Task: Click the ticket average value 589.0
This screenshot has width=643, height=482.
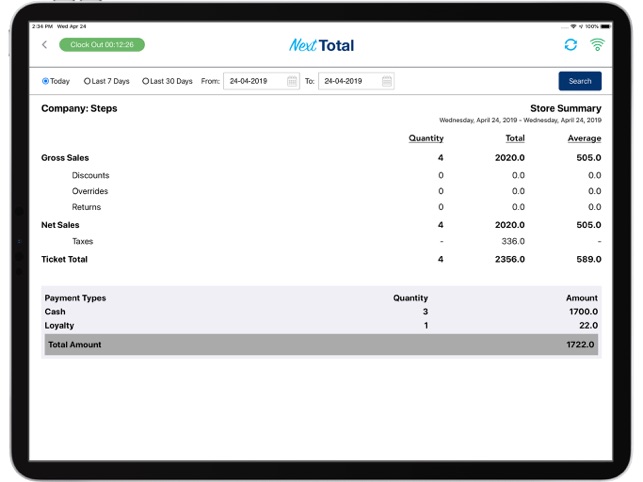Action: tap(589, 259)
